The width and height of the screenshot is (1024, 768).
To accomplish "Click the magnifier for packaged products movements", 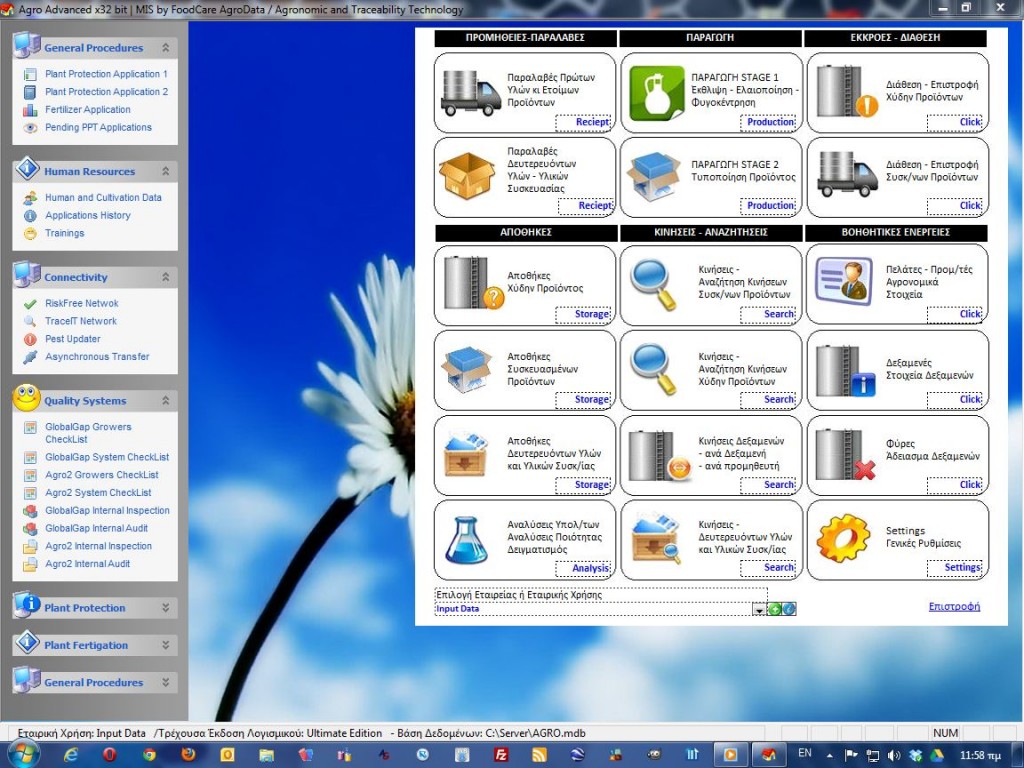I will tap(652, 284).
